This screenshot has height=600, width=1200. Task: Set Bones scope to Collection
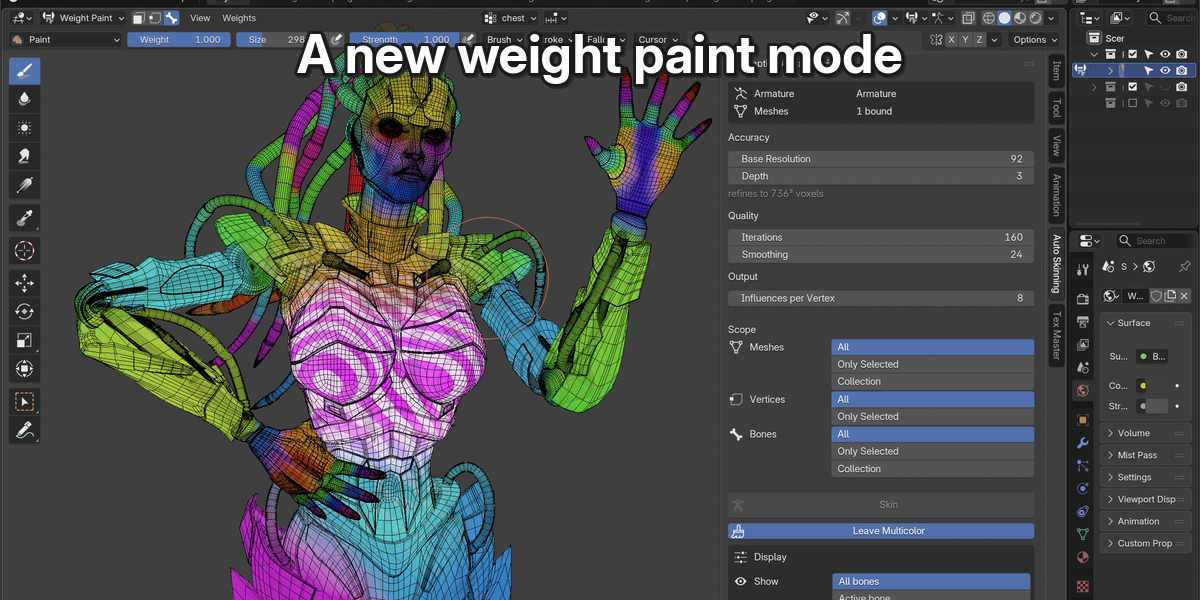click(932, 468)
